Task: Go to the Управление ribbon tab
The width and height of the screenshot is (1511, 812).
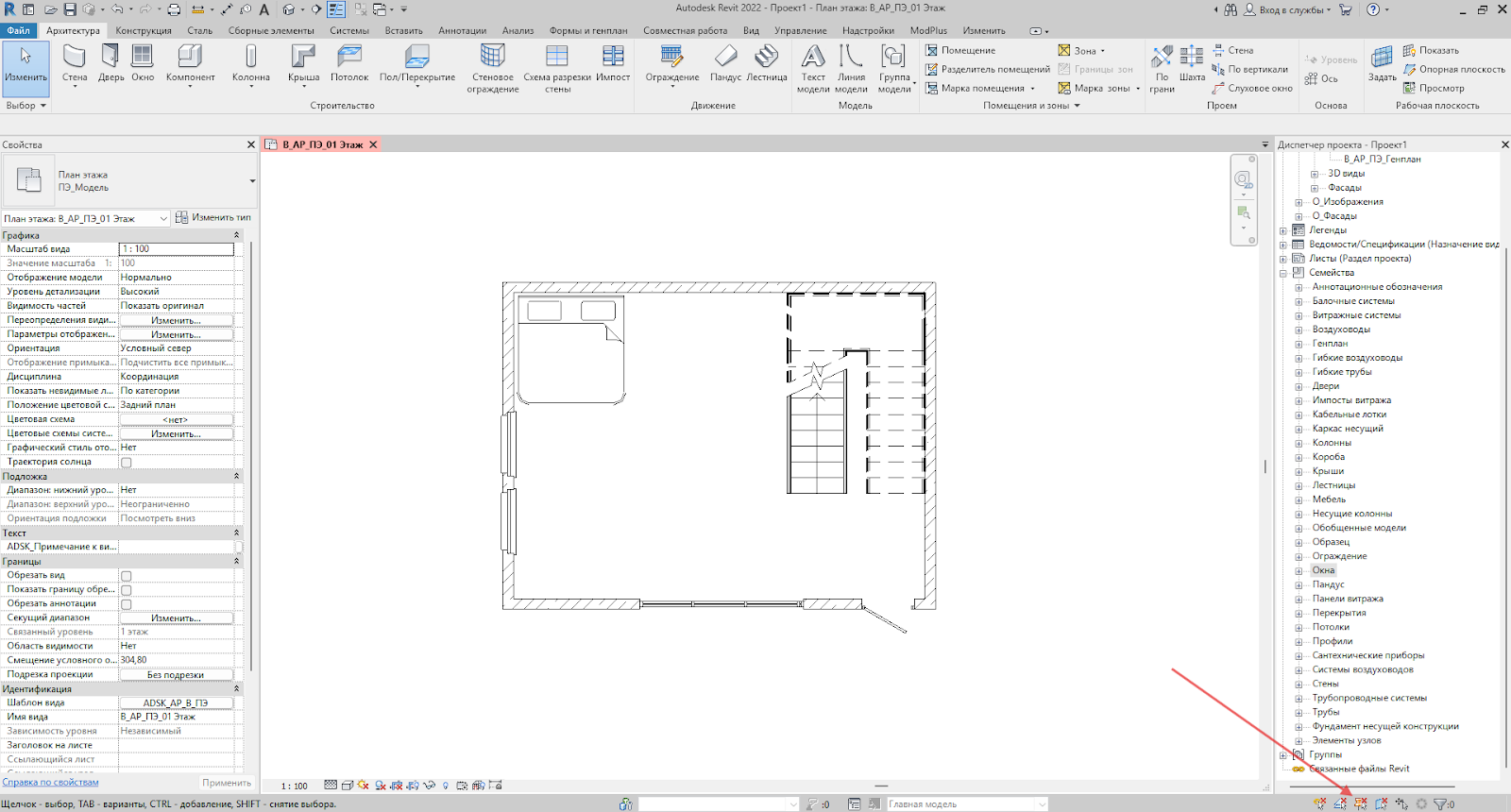Action: click(x=800, y=30)
